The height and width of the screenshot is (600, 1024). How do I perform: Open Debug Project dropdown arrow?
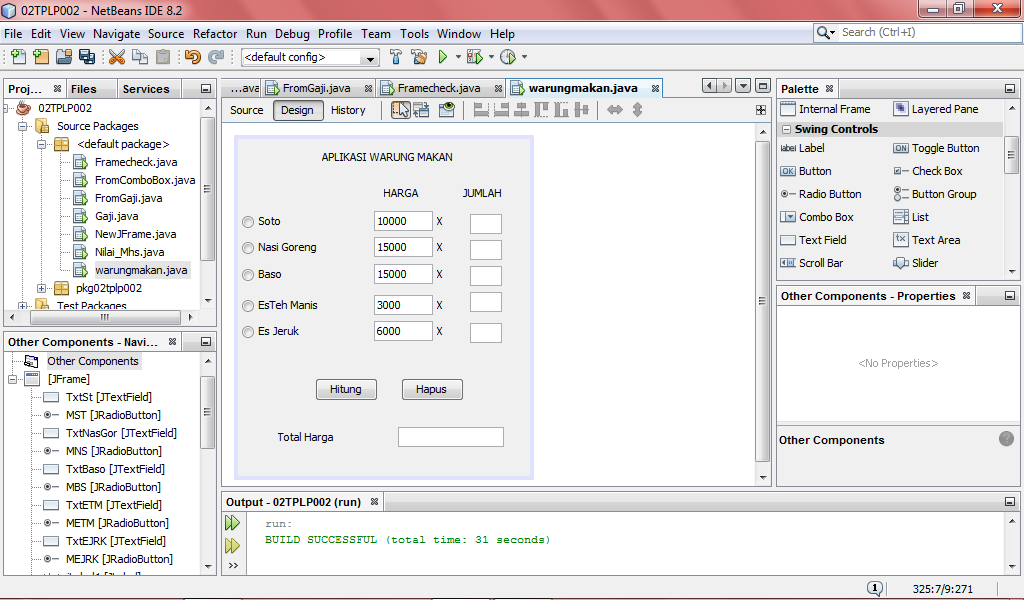(x=491, y=57)
